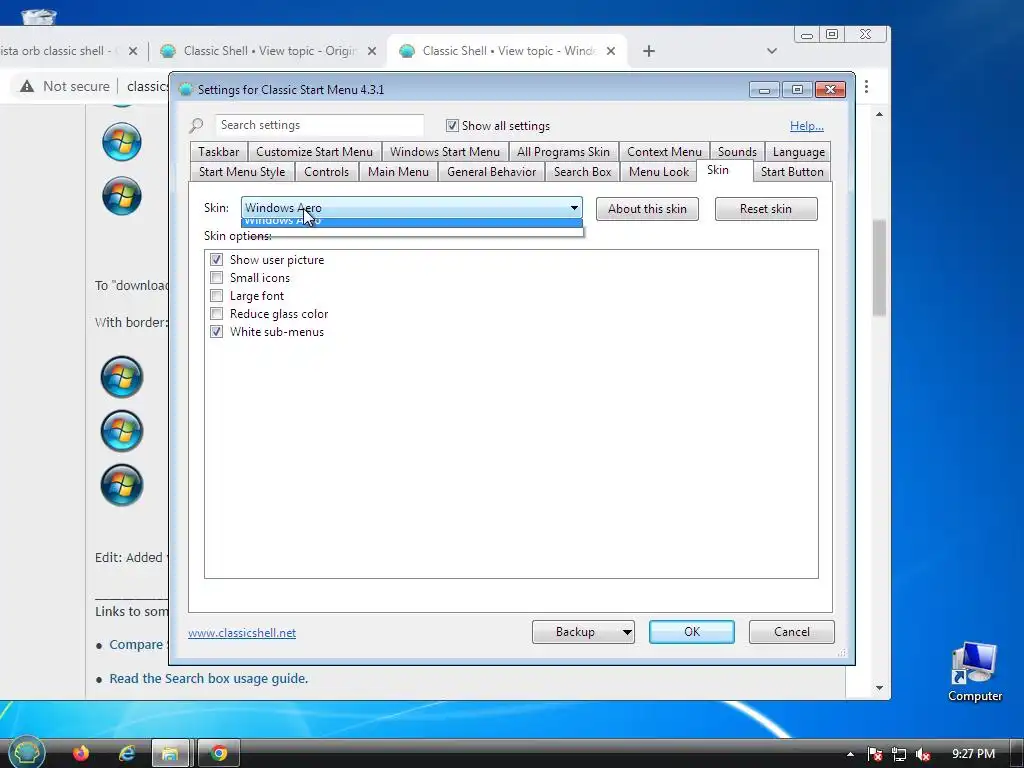
Task: Click the scrollbar up arrow in Chrome page
Action: point(879,114)
